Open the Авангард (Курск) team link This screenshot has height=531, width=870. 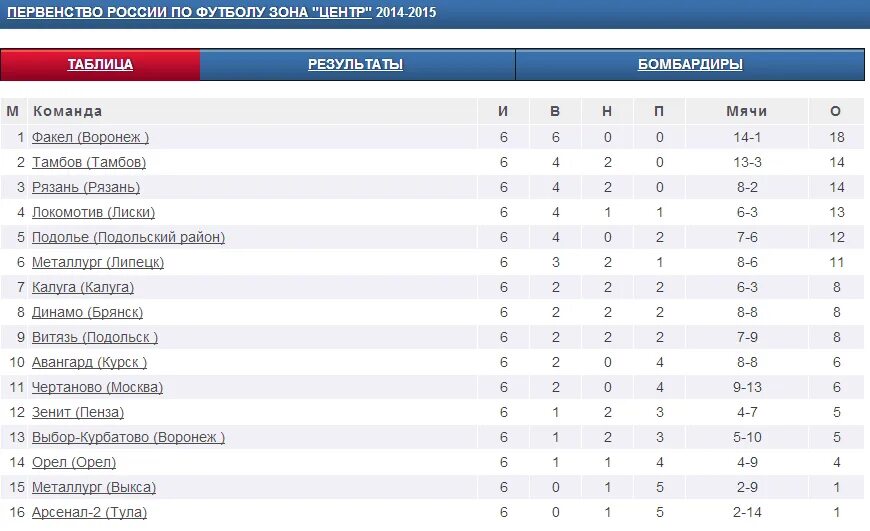(89, 362)
